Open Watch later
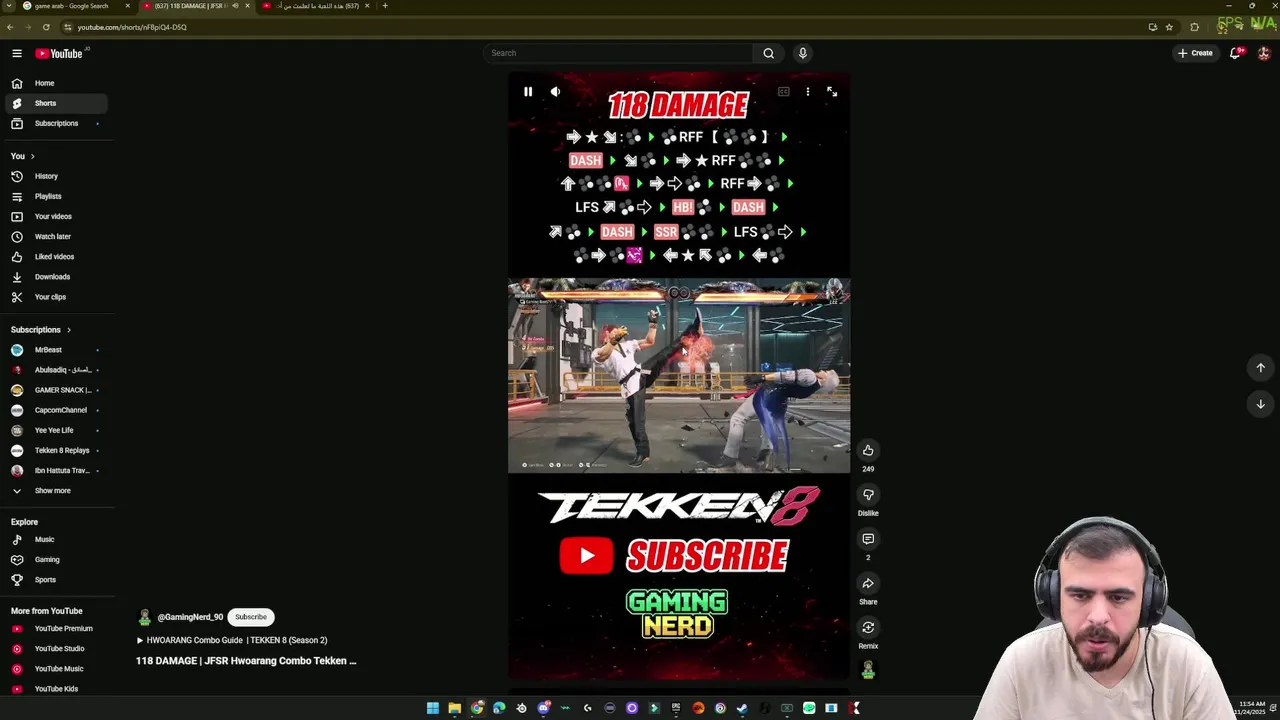This screenshot has height=720, width=1280. (55, 236)
